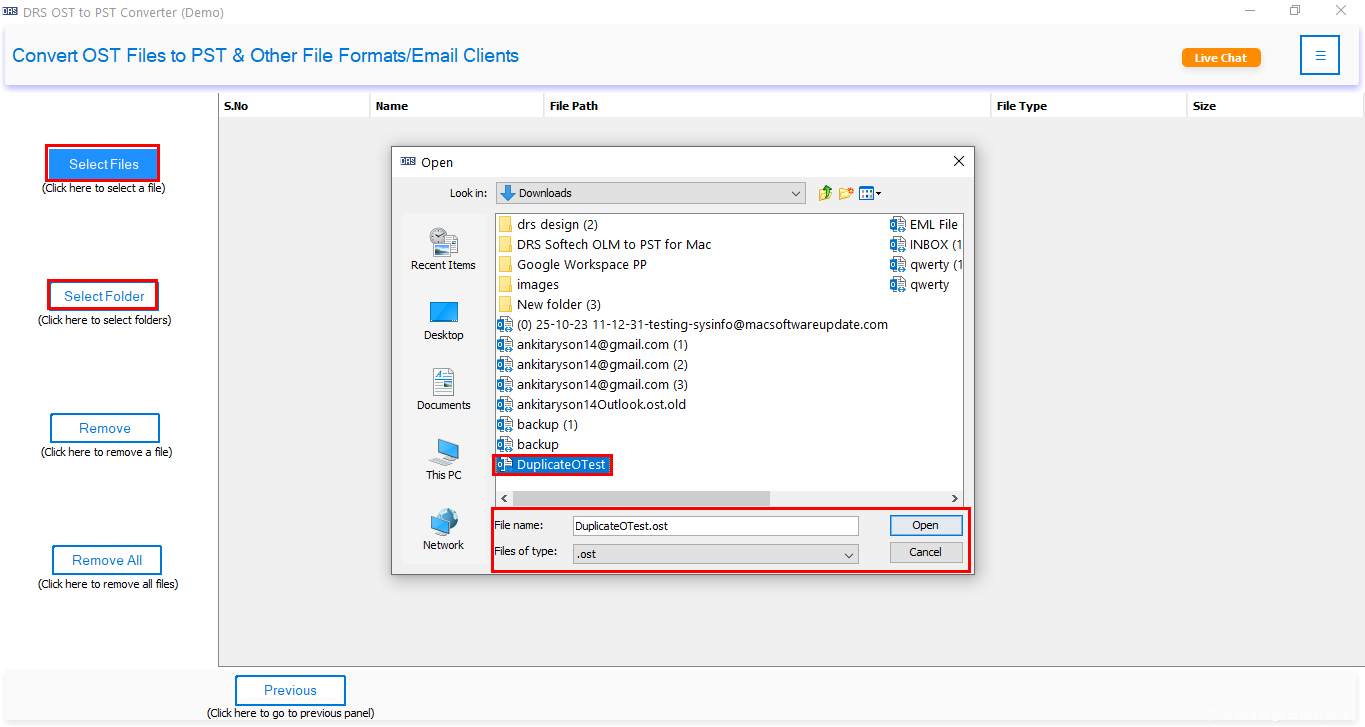Viewport: 1365px width, 727px height.
Task: Select the New folder (3) entry
Action: click(x=550, y=305)
